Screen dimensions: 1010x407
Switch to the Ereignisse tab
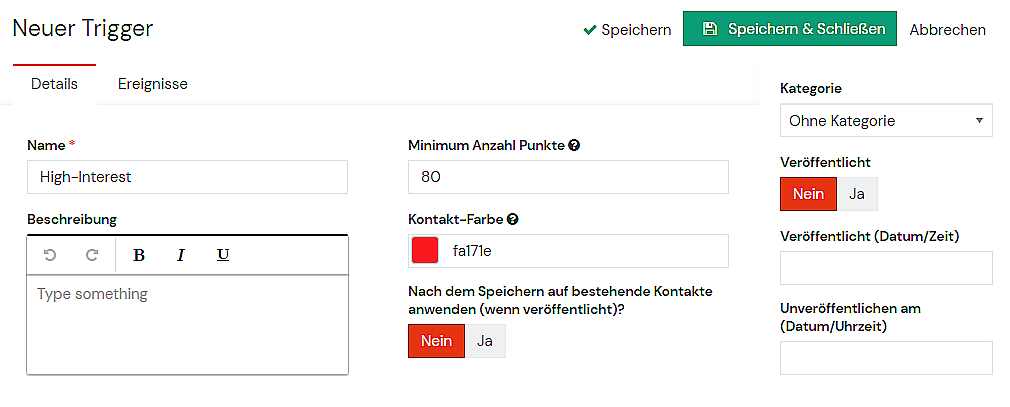[153, 84]
